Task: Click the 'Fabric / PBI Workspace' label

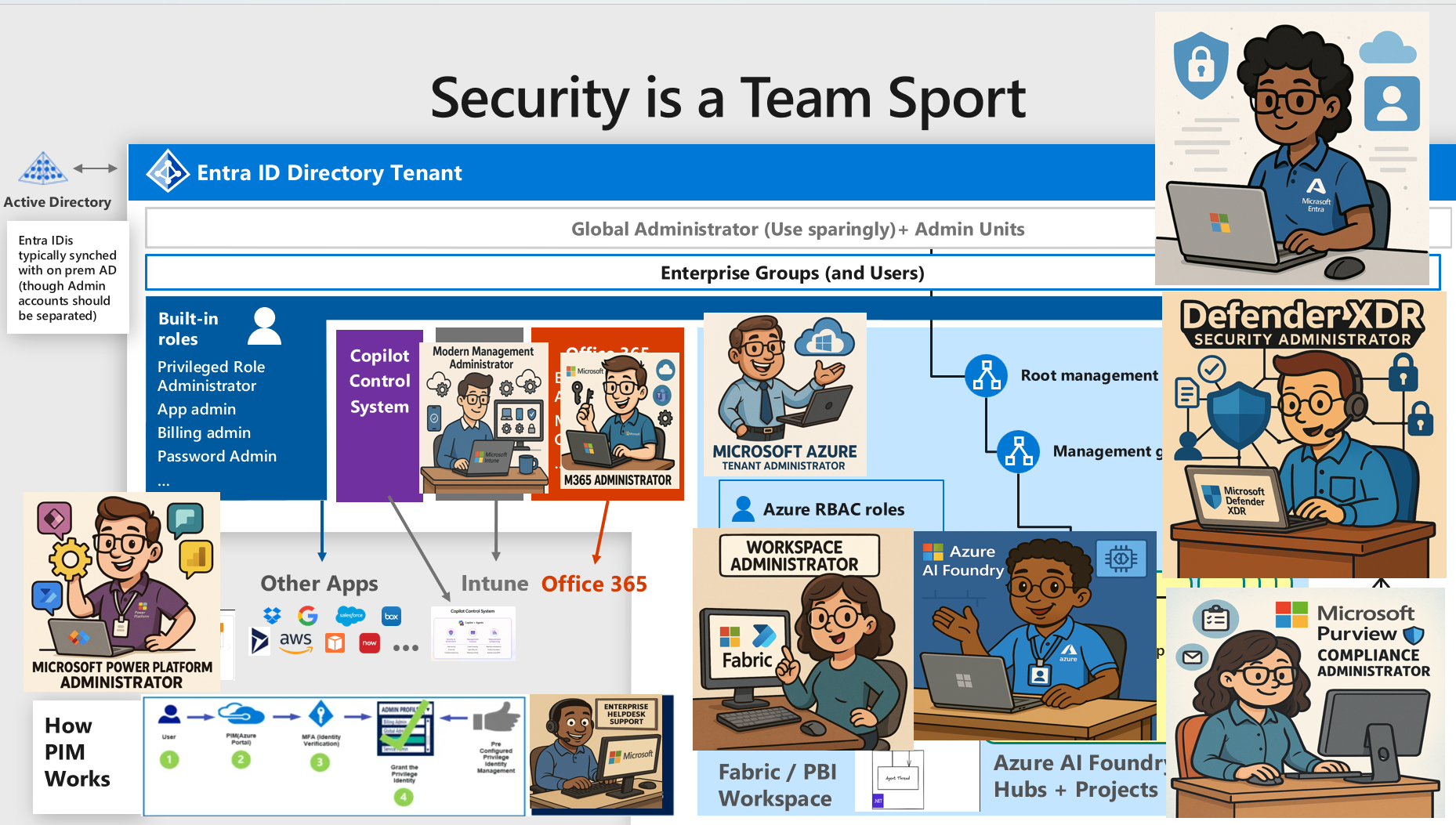Action: click(x=777, y=785)
